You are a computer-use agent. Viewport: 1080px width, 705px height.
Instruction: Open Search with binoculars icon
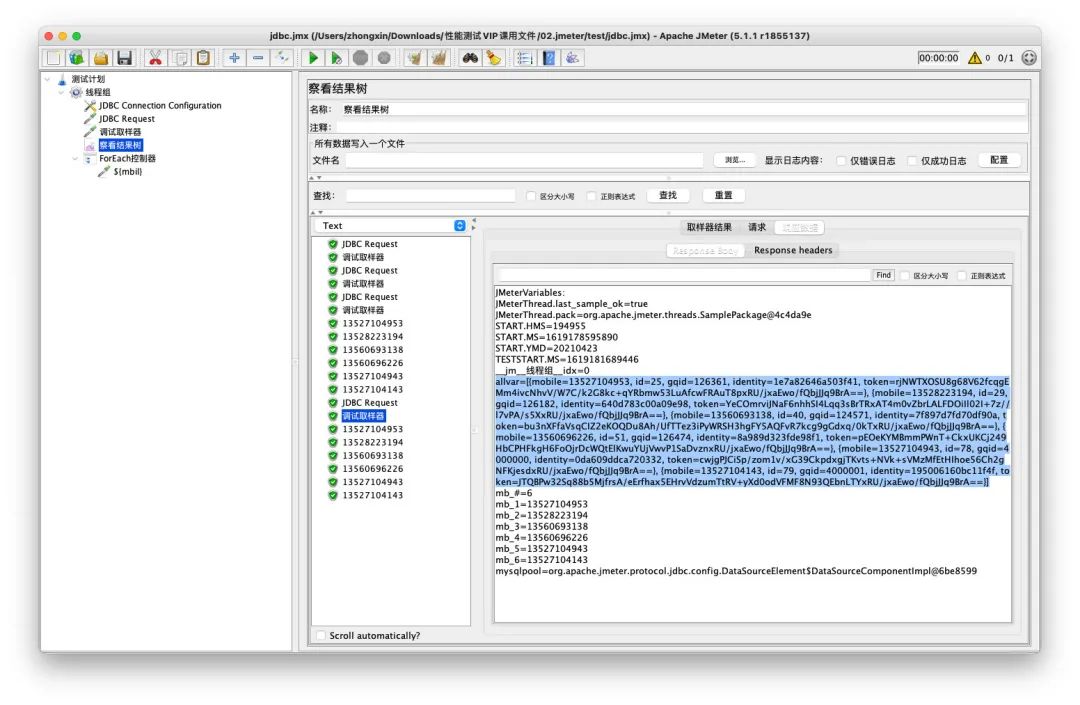pyautogui.click(x=470, y=58)
